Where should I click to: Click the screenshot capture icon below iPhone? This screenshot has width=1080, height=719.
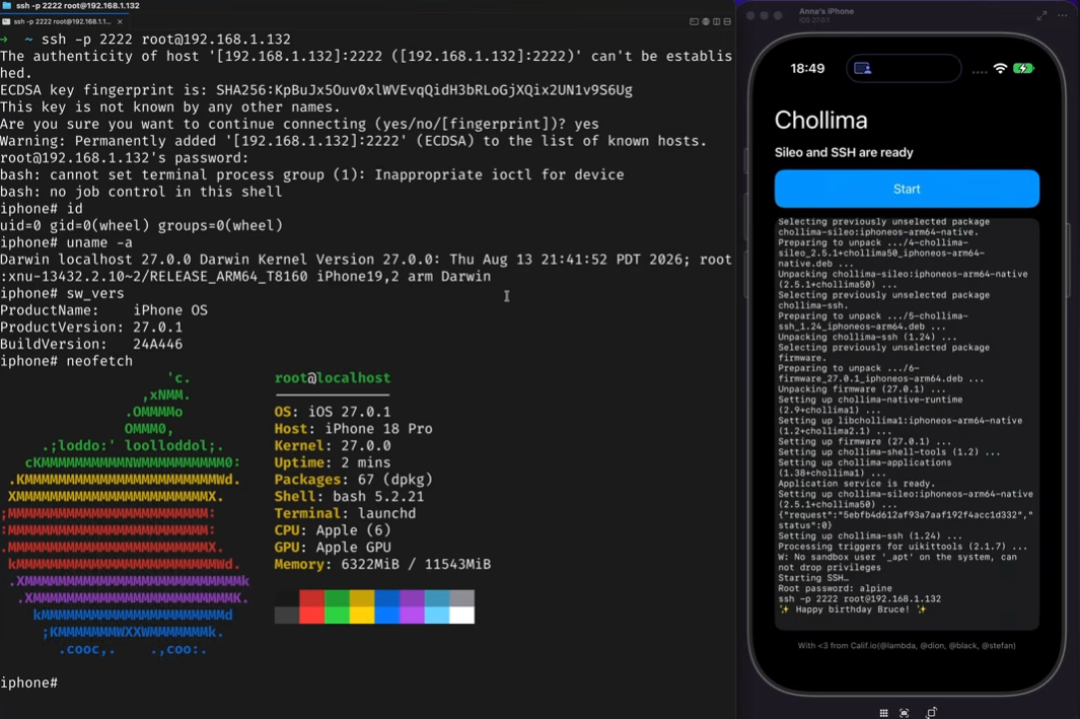(x=904, y=713)
